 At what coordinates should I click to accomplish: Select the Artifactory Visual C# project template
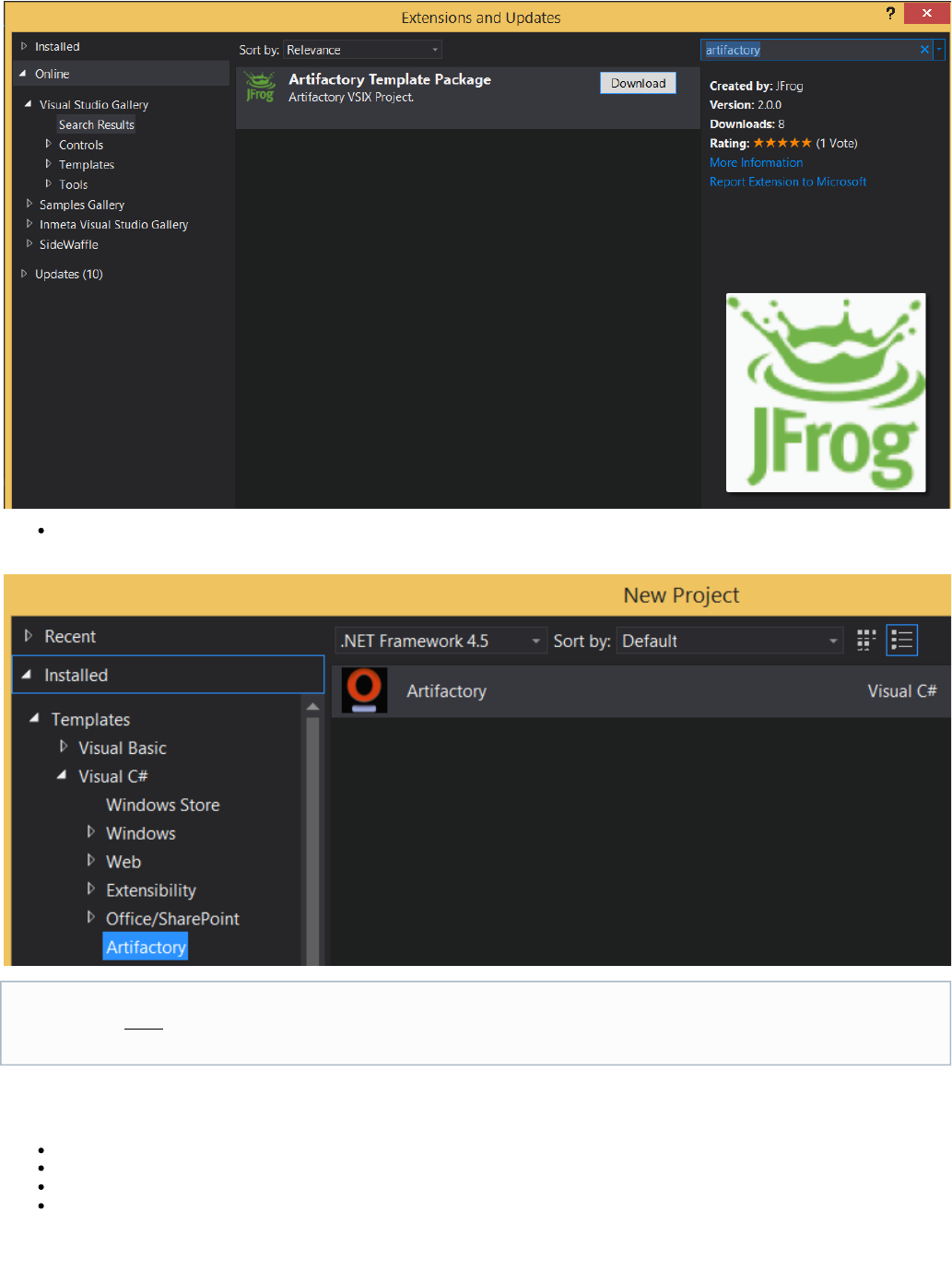pyautogui.click(x=641, y=691)
